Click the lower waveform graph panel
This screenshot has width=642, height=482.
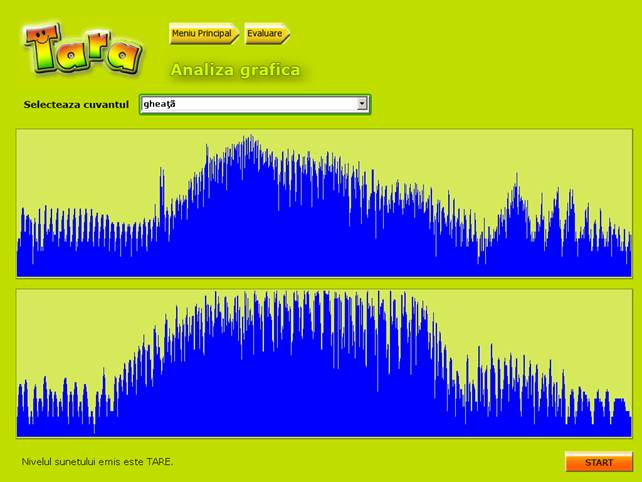324,363
